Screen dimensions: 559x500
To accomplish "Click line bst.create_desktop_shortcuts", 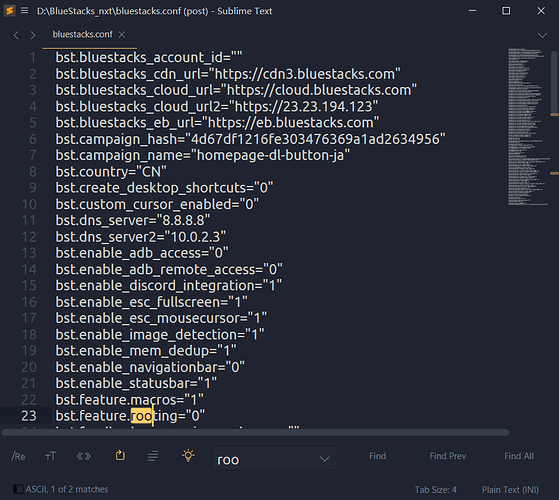I will point(164,187).
